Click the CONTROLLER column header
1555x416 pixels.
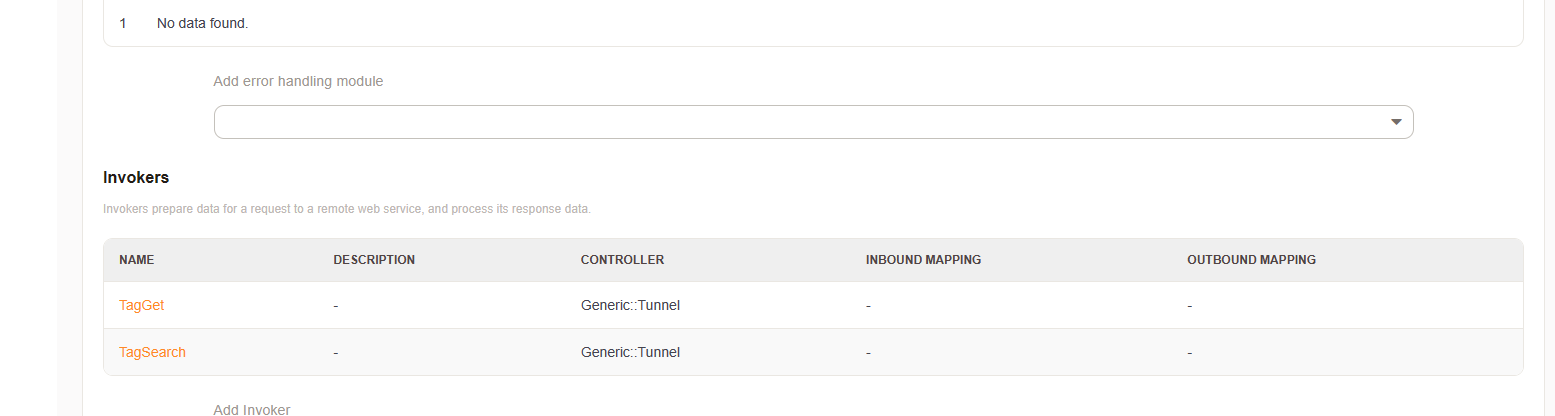pyautogui.click(x=622, y=260)
